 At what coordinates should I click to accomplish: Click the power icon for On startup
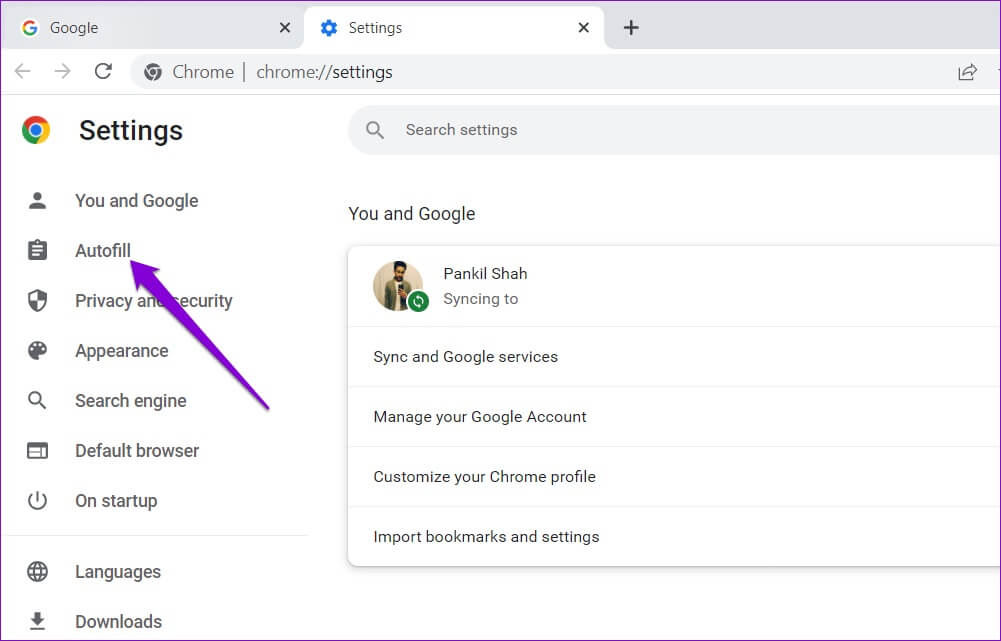point(37,501)
